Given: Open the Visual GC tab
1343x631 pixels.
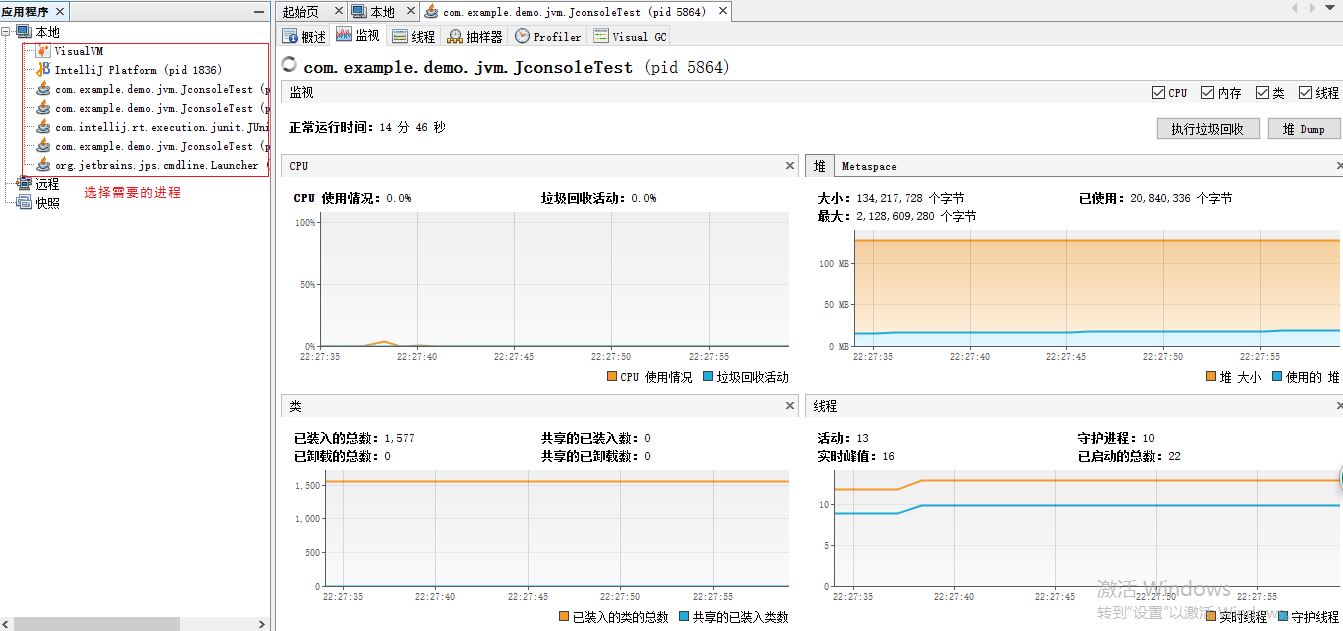Looking at the screenshot, I should coord(630,36).
